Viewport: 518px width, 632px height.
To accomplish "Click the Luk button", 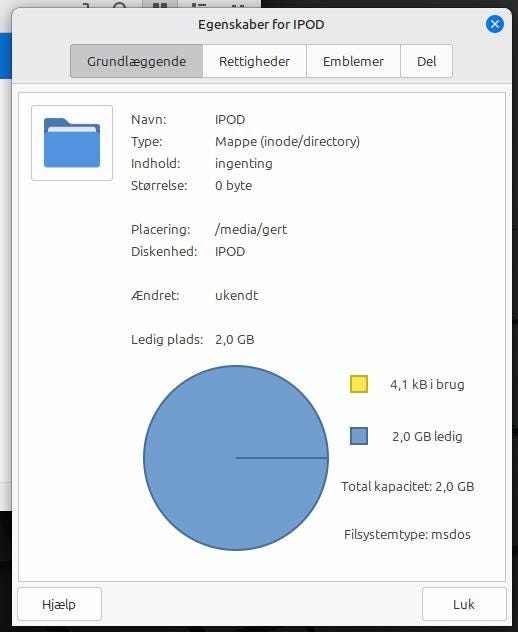I will pos(464,604).
